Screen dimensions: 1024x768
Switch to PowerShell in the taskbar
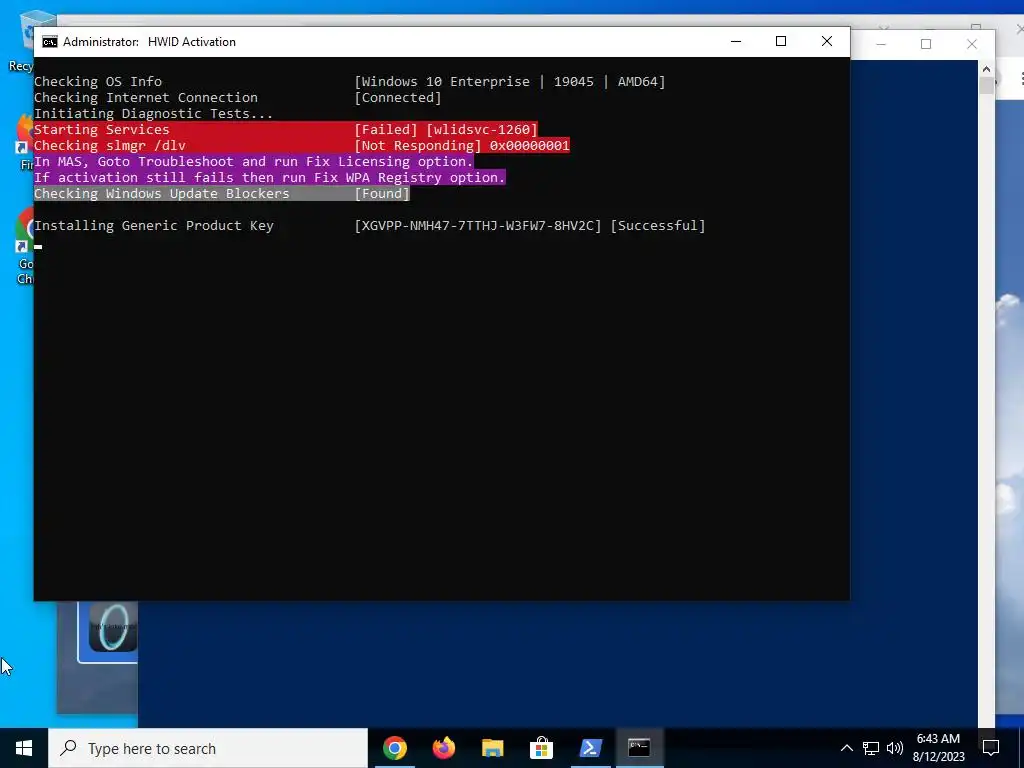pyautogui.click(x=590, y=748)
